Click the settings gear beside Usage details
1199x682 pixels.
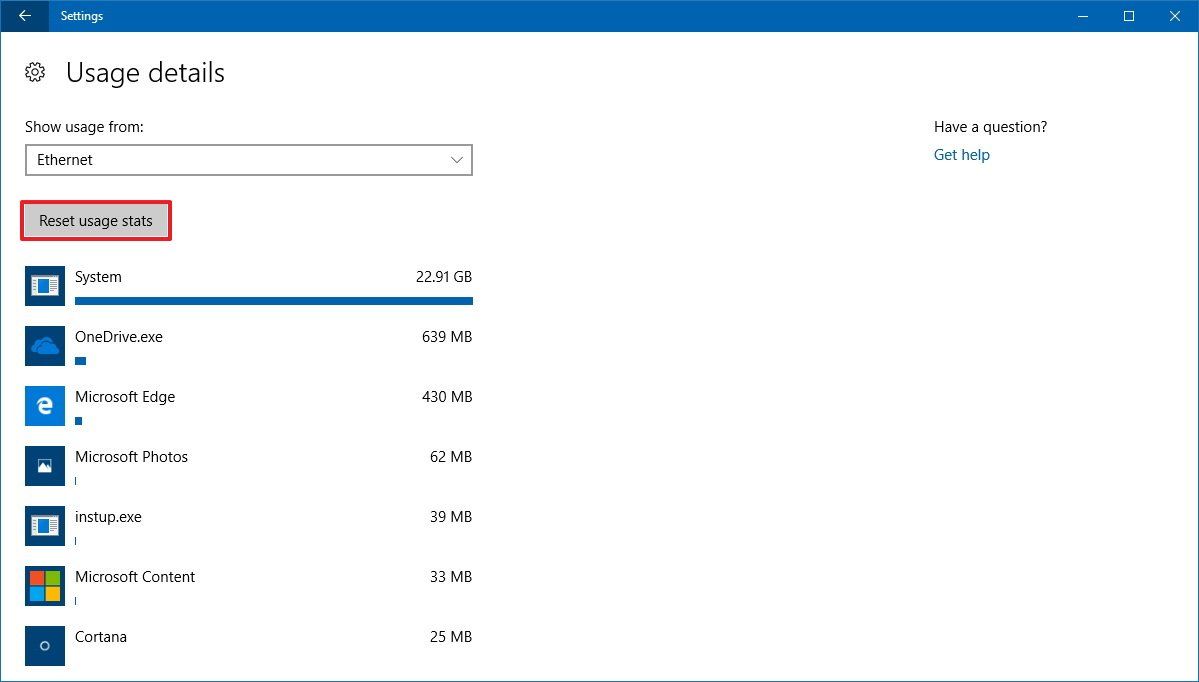[35, 72]
